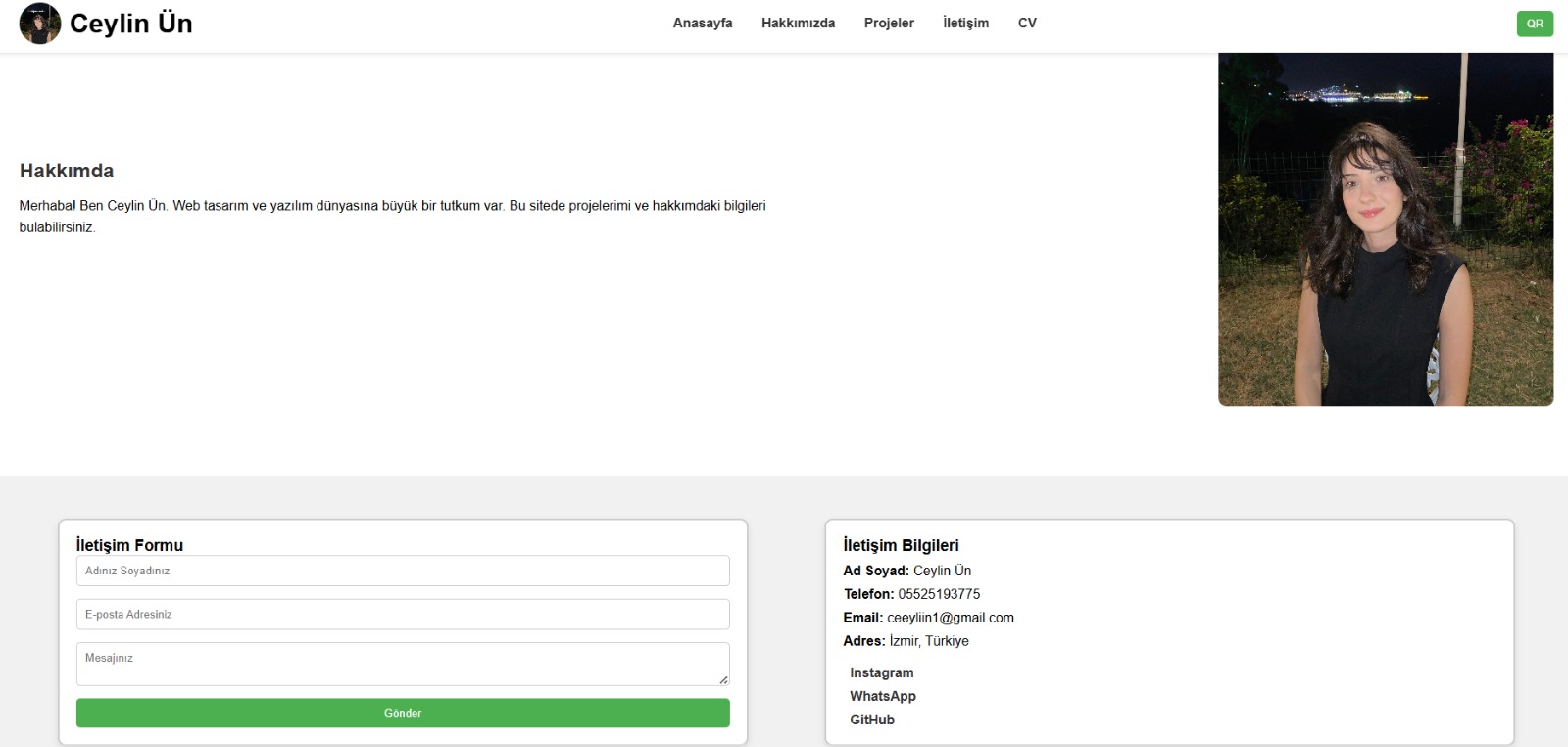The image size is (1568, 747).
Task: Open the Instagram link
Action: tap(881, 672)
